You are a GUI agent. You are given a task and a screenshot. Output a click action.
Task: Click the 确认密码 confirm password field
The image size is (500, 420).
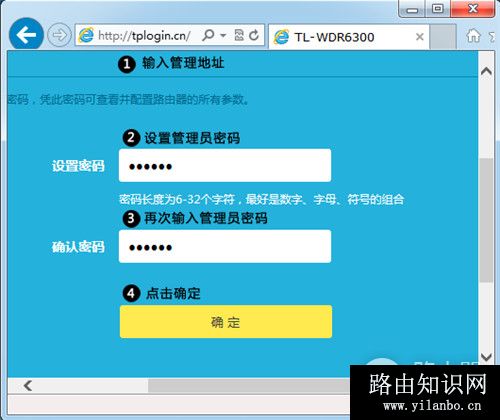(225, 246)
